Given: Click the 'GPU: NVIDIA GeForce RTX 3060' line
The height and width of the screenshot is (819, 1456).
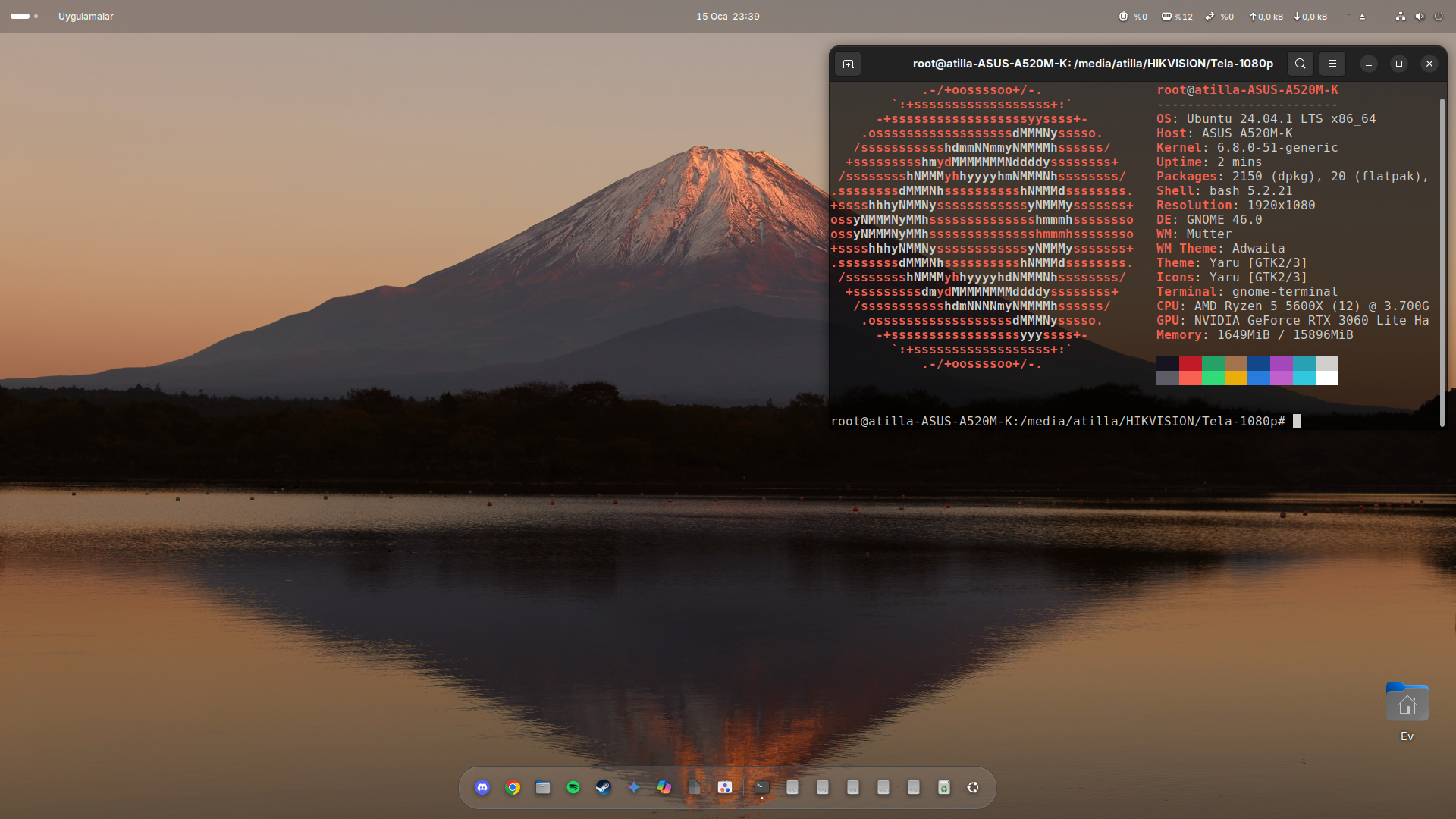Looking at the screenshot, I should click(x=1292, y=320).
